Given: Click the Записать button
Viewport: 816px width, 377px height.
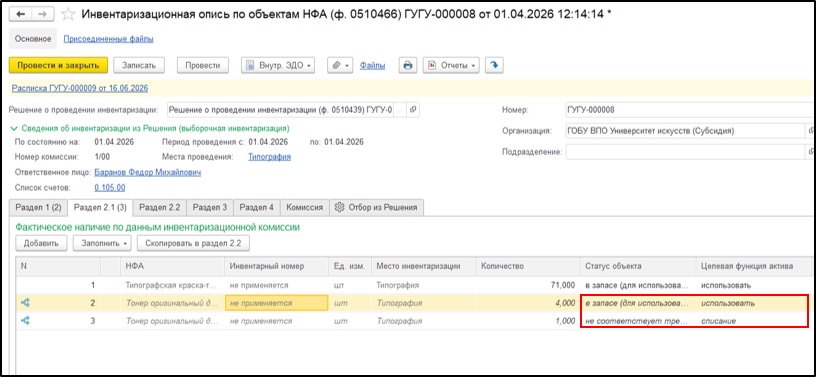Looking at the screenshot, I should coord(139,65).
